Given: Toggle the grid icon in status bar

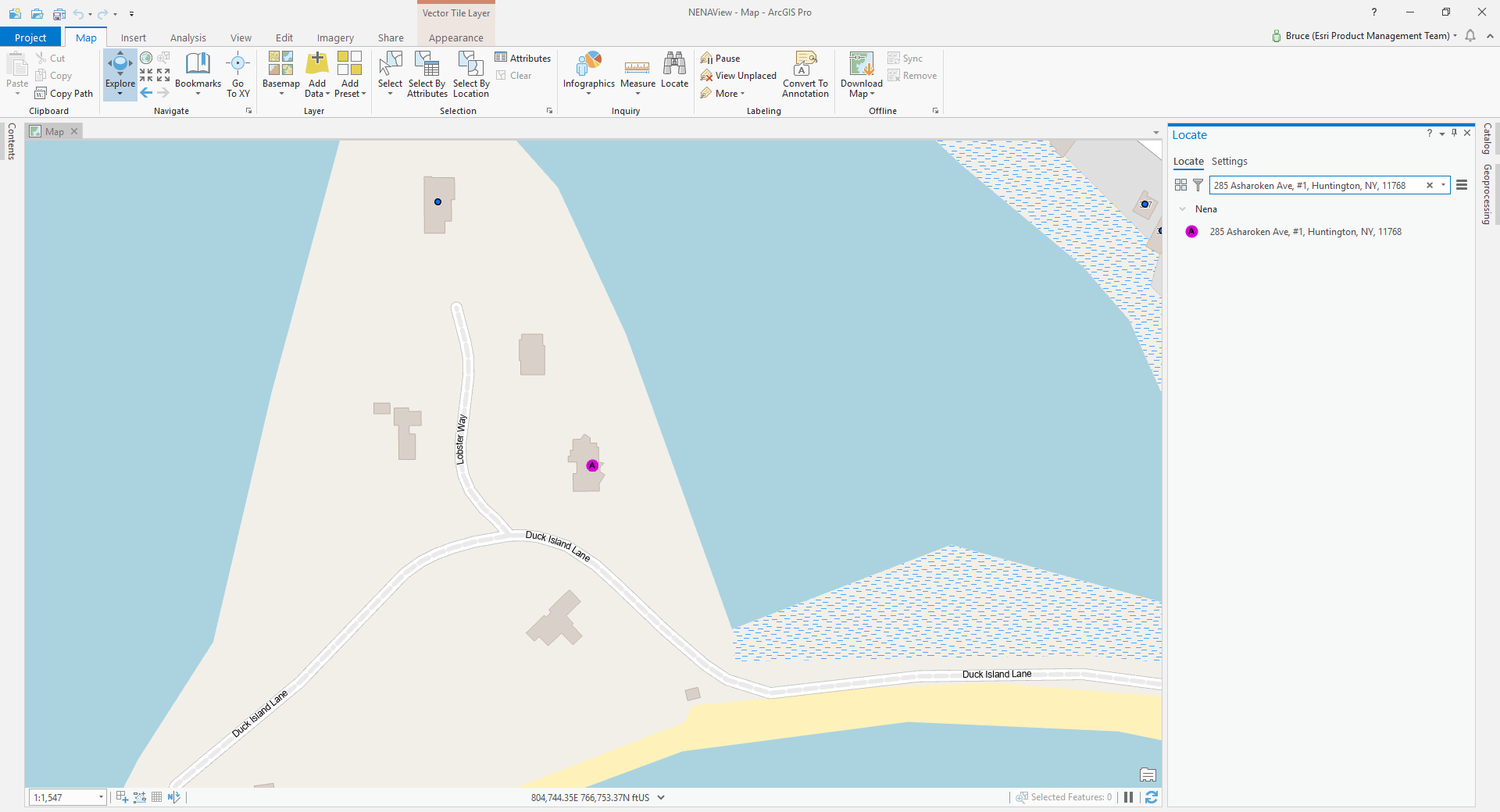Looking at the screenshot, I should pyautogui.click(x=156, y=797).
